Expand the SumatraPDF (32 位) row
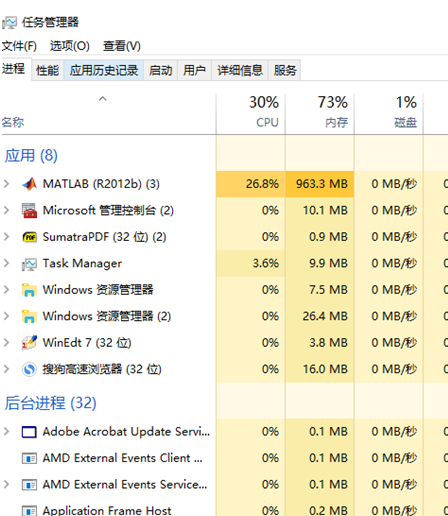This screenshot has width=448, height=516. point(6,237)
